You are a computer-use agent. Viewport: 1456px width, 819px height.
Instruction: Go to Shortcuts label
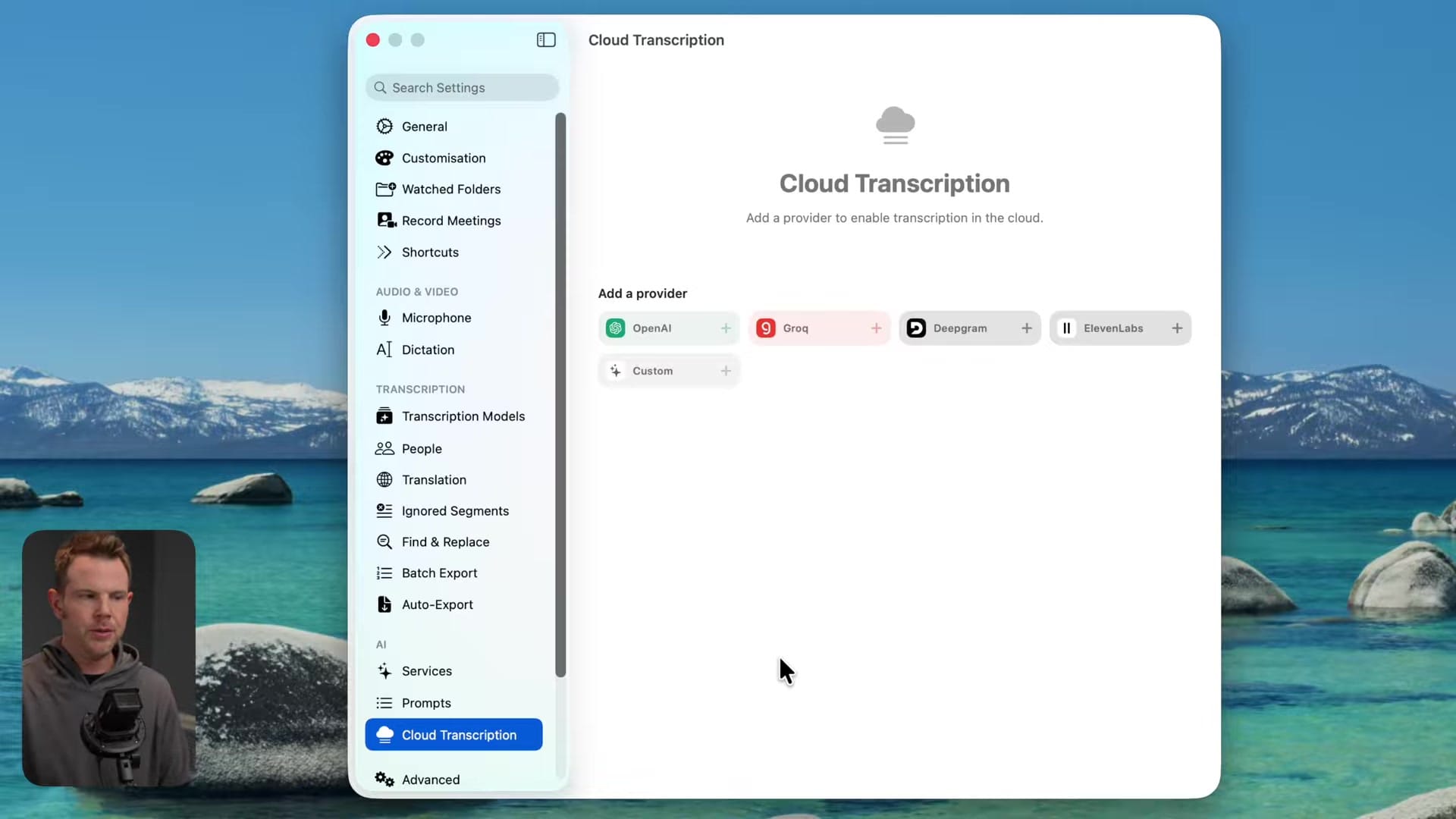pyautogui.click(x=430, y=253)
